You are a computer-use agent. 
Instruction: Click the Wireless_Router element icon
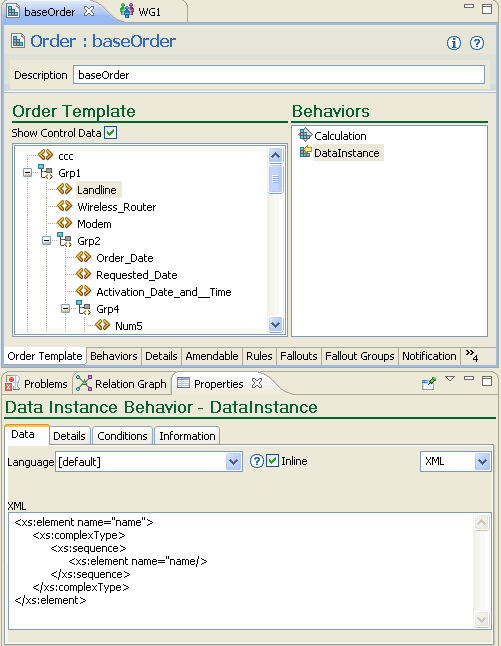point(64,206)
